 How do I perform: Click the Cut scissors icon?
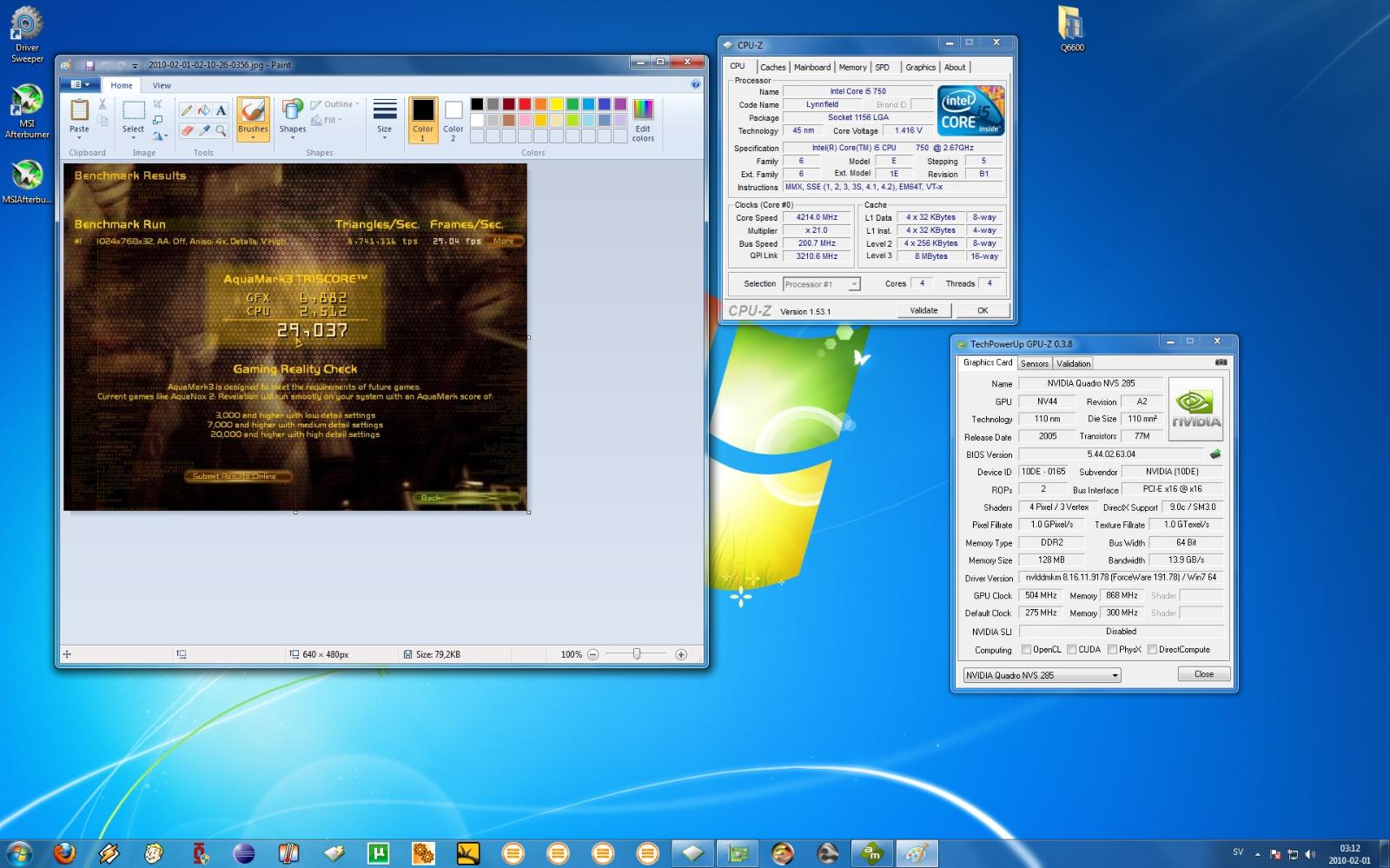pos(103,103)
